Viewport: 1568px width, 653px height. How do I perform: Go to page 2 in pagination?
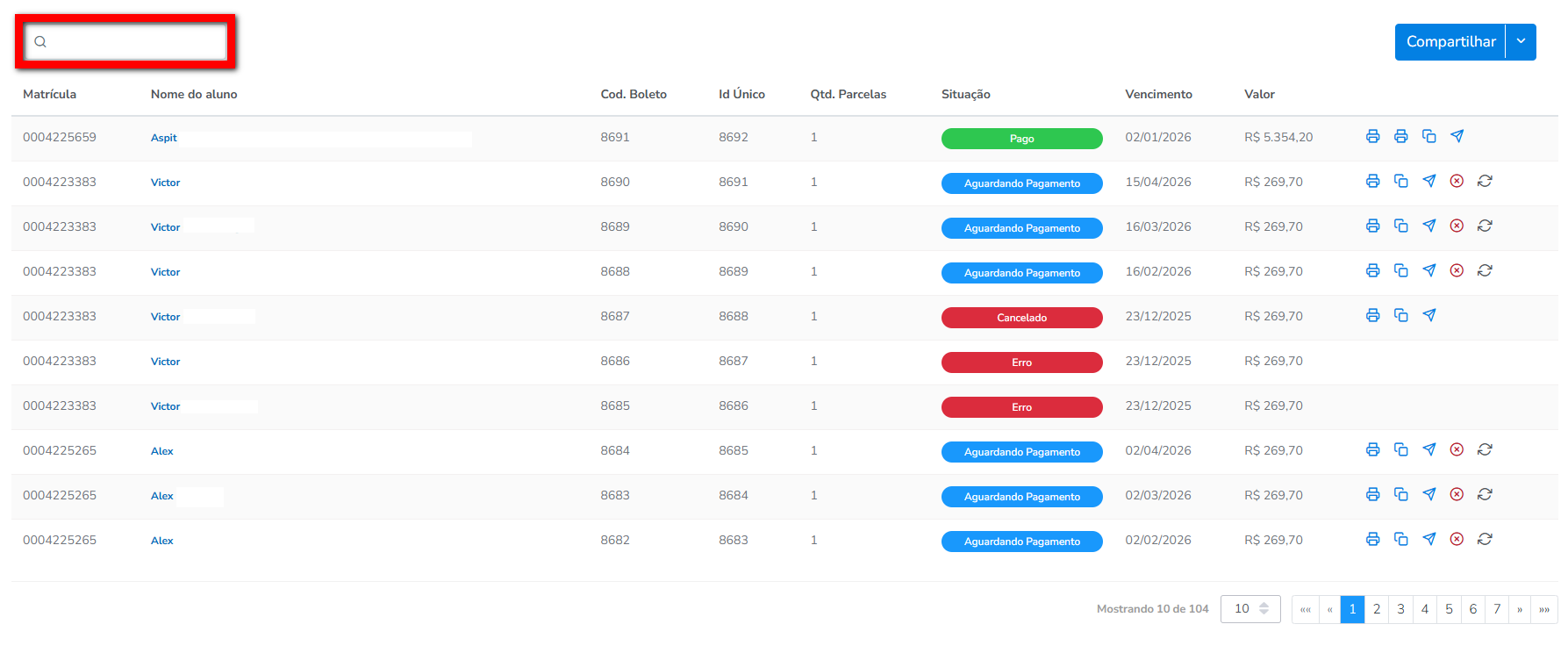click(1377, 609)
